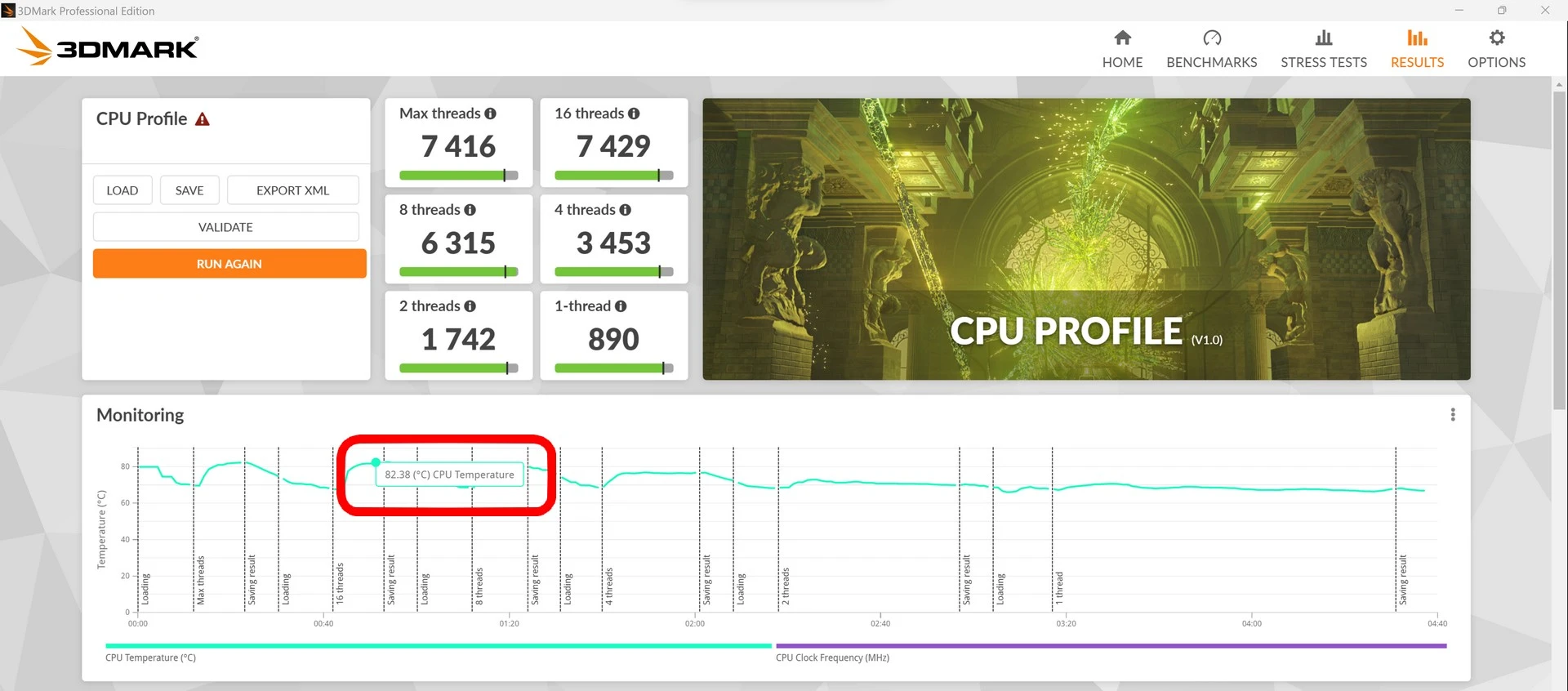The width and height of the screenshot is (1568, 691).
Task: Click the 02:00 time axis label
Action: click(695, 623)
